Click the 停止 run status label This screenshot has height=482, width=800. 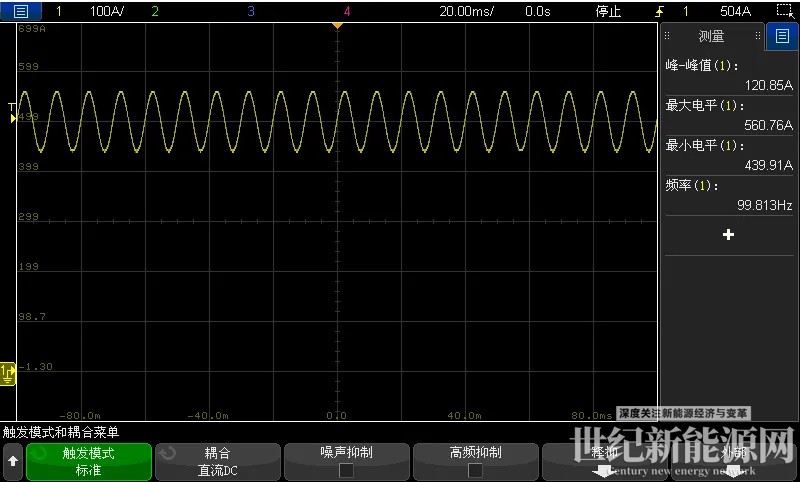tap(608, 12)
